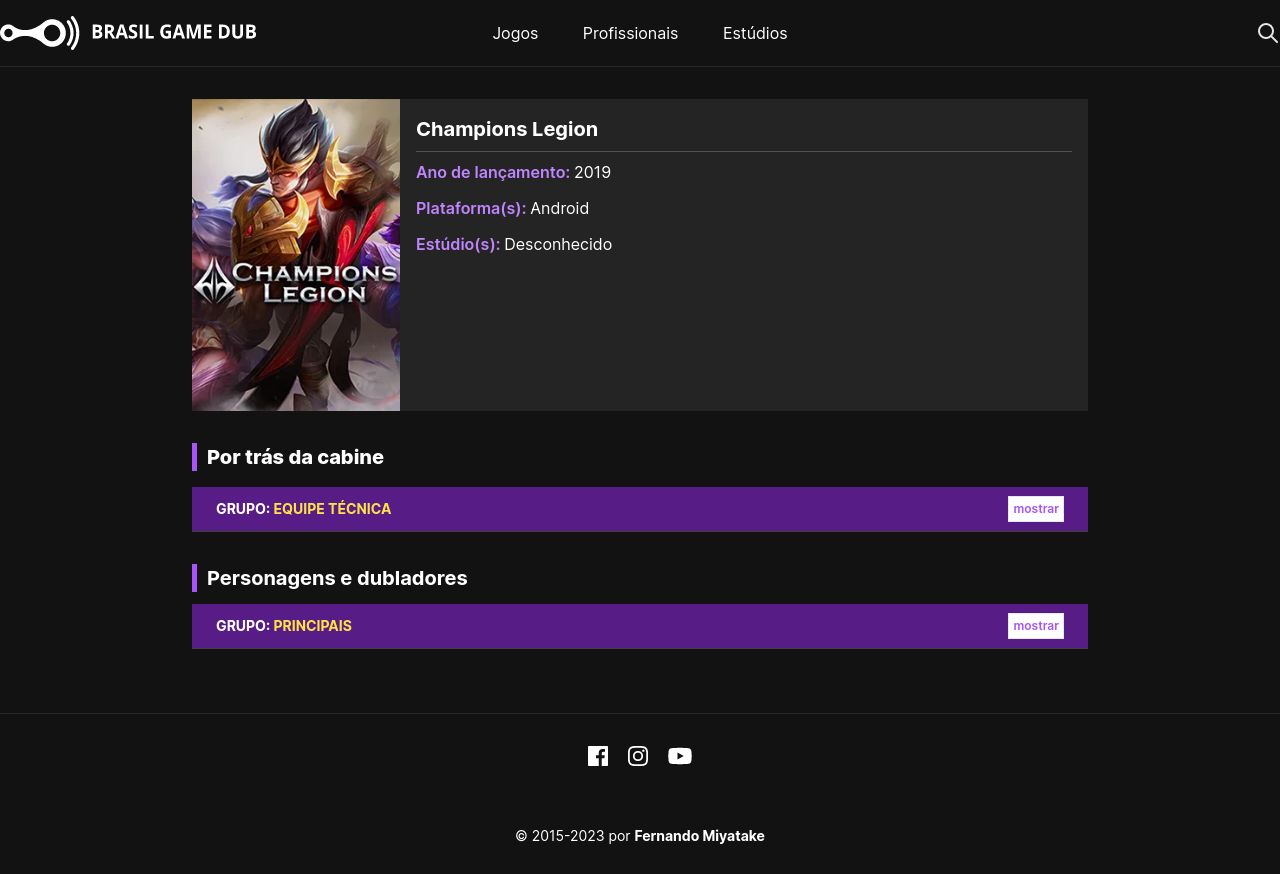Open the Profissionais menu item

(x=630, y=33)
